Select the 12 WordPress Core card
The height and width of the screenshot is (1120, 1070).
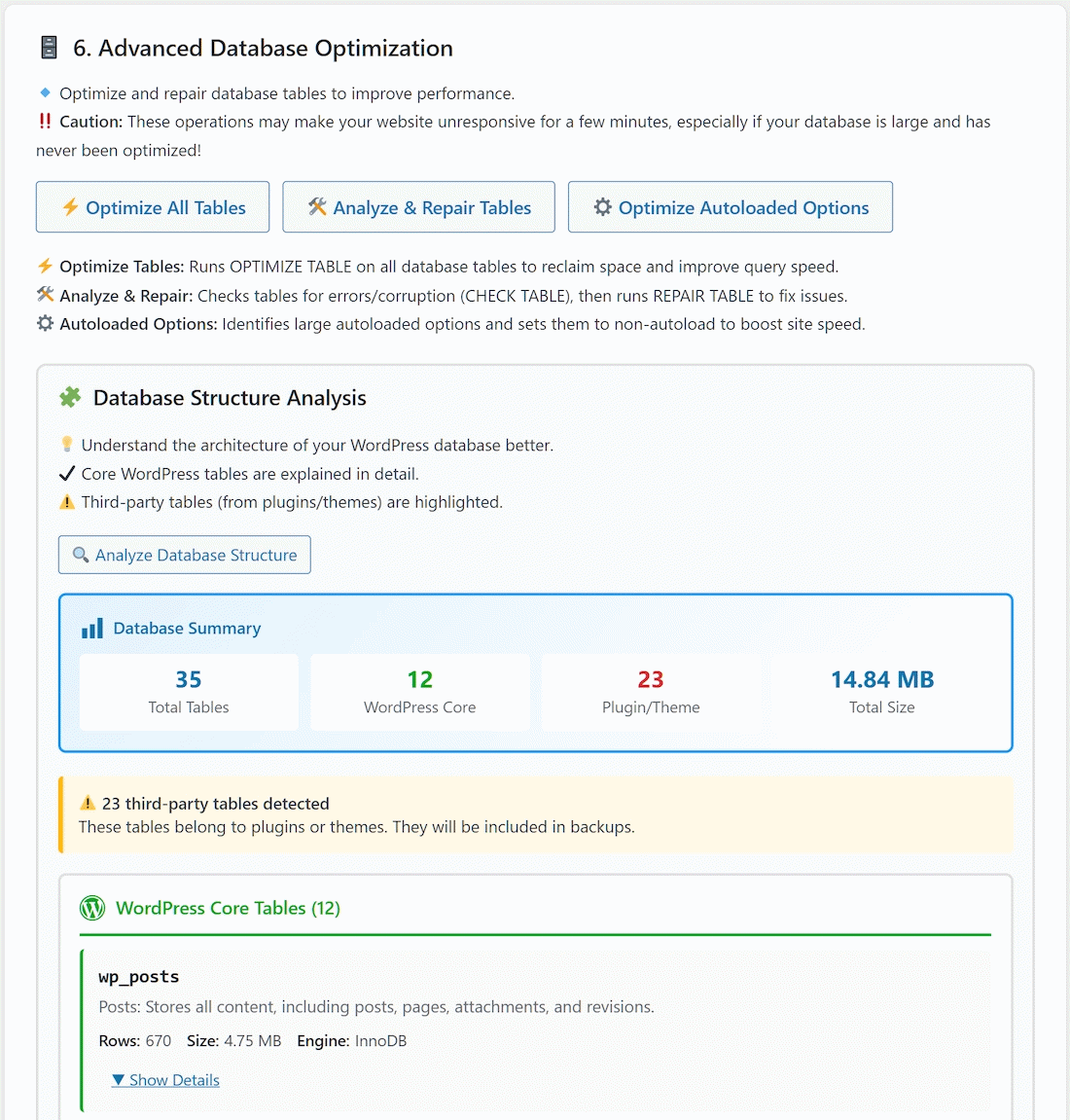click(420, 692)
